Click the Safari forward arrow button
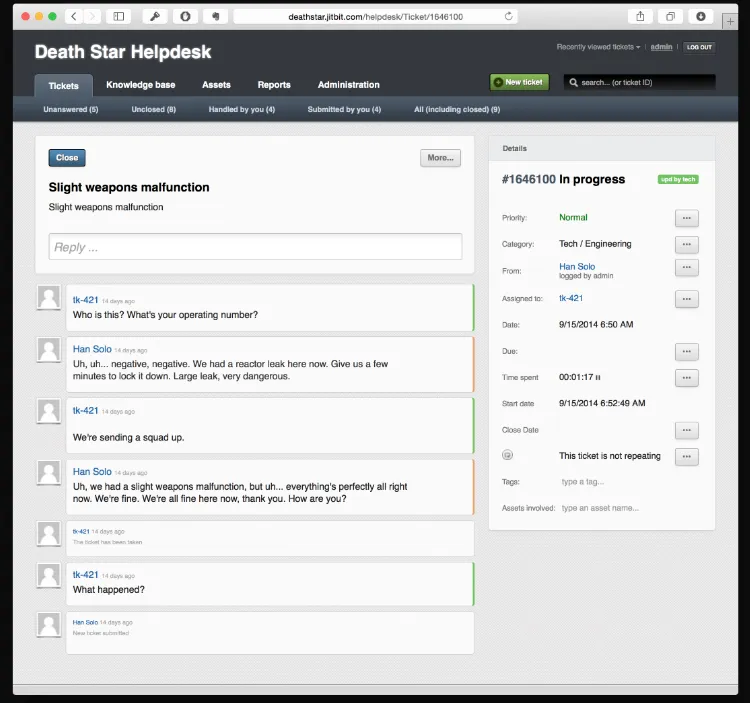750x703 pixels. pyautogui.click(x=92, y=17)
